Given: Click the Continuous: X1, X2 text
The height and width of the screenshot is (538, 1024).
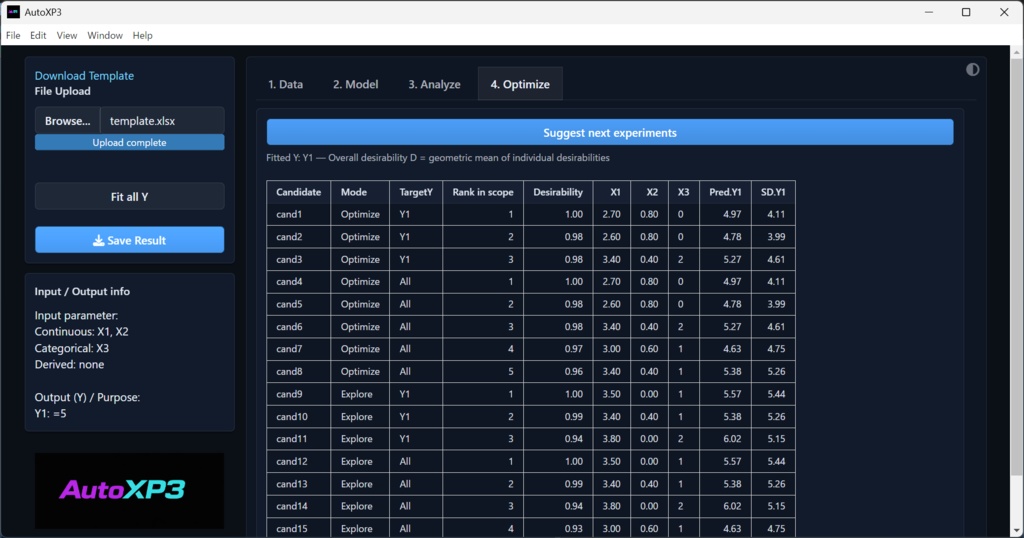Looking at the screenshot, I should [82, 332].
